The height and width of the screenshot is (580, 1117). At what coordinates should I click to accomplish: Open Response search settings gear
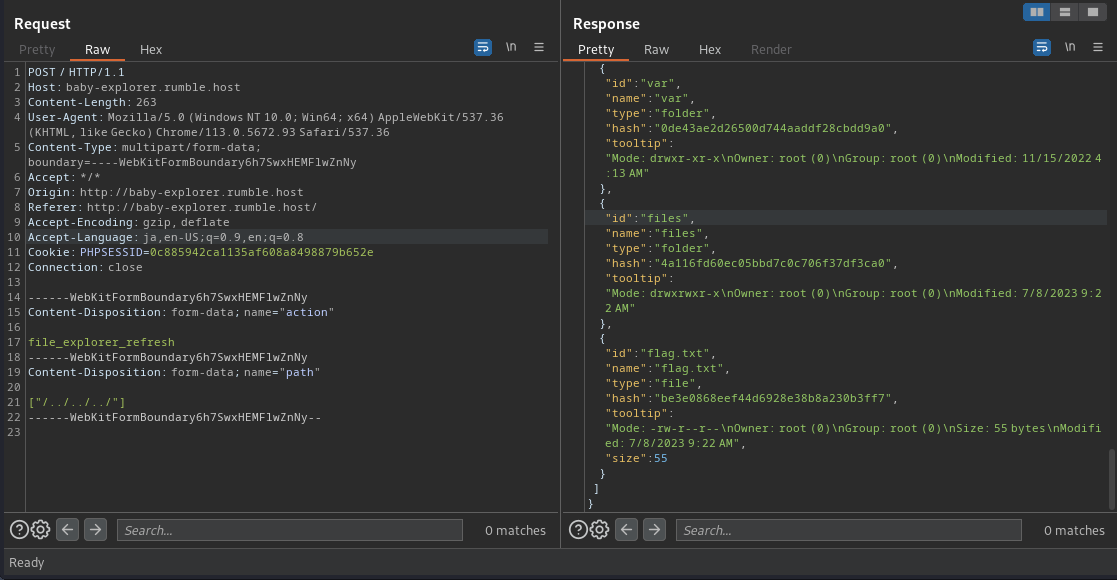click(x=600, y=530)
